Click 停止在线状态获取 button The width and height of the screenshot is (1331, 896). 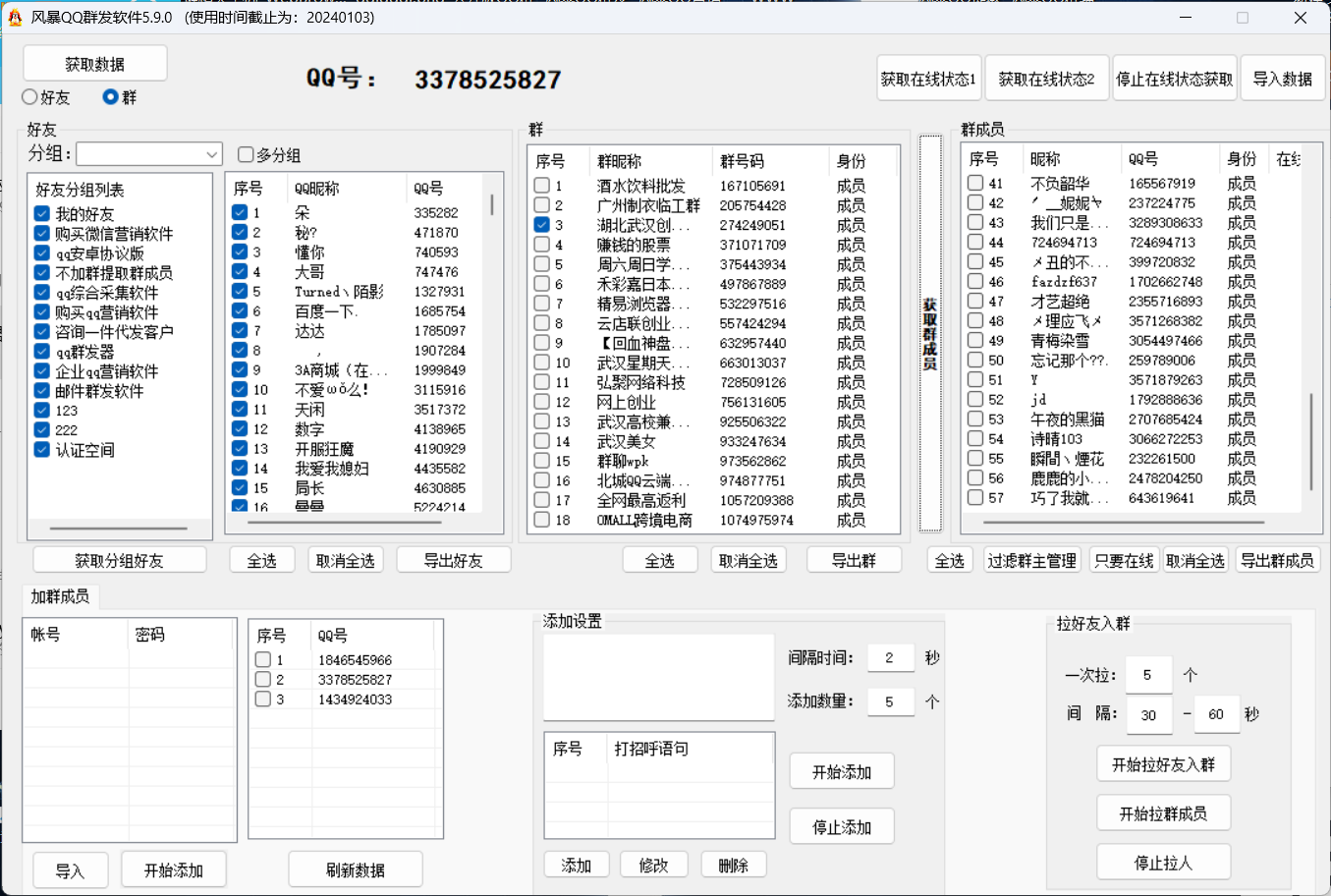click(1175, 79)
